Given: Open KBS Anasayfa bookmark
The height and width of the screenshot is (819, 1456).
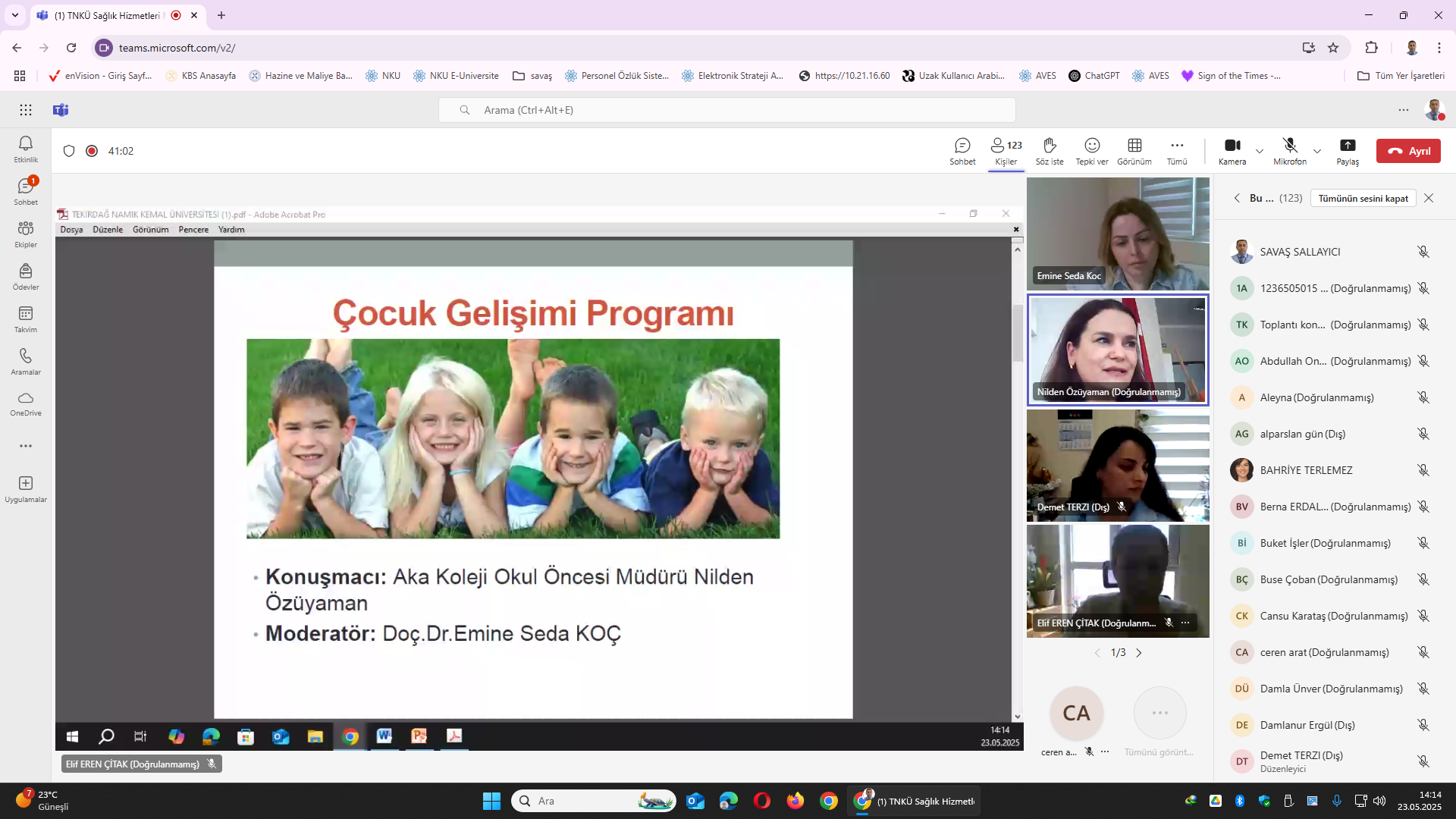Looking at the screenshot, I should click(201, 76).
